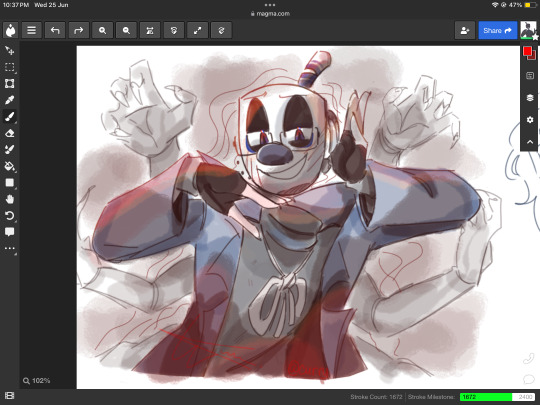Select the Eraser tool
Screen dimensions: 540x405
tap(10, 133)
